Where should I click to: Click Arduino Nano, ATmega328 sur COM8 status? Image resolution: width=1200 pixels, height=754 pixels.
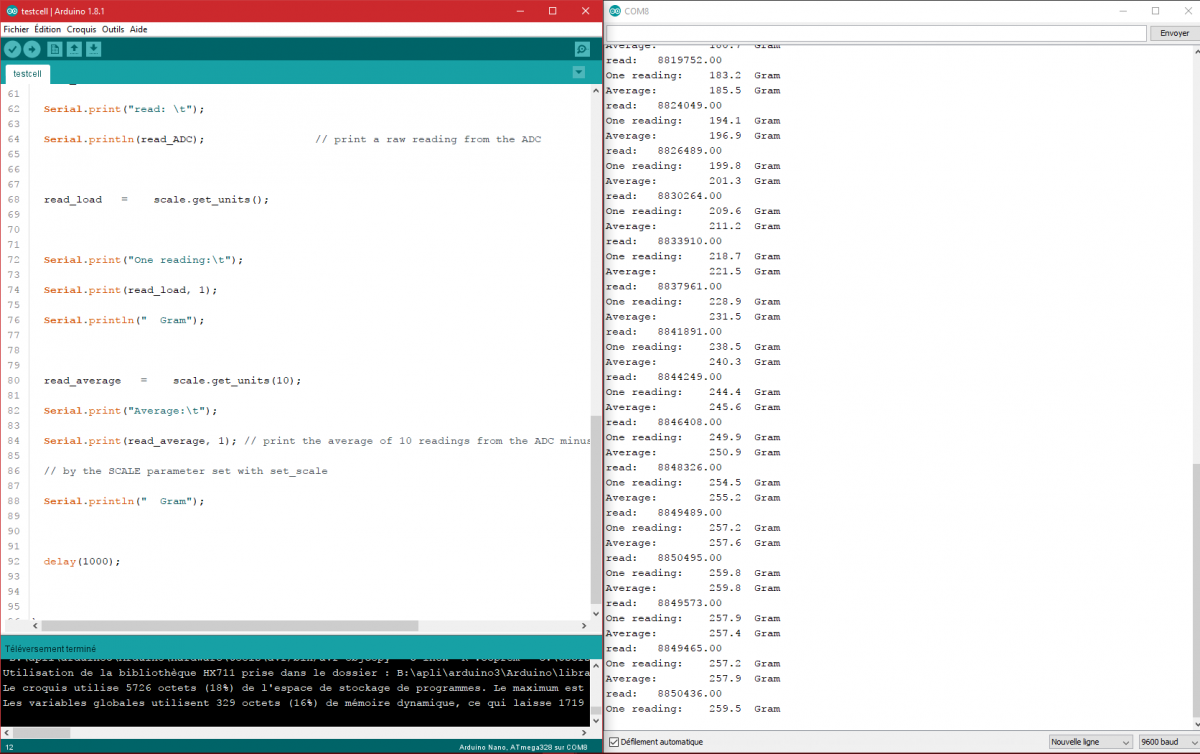pyautogui.click(x=523, y=748)
